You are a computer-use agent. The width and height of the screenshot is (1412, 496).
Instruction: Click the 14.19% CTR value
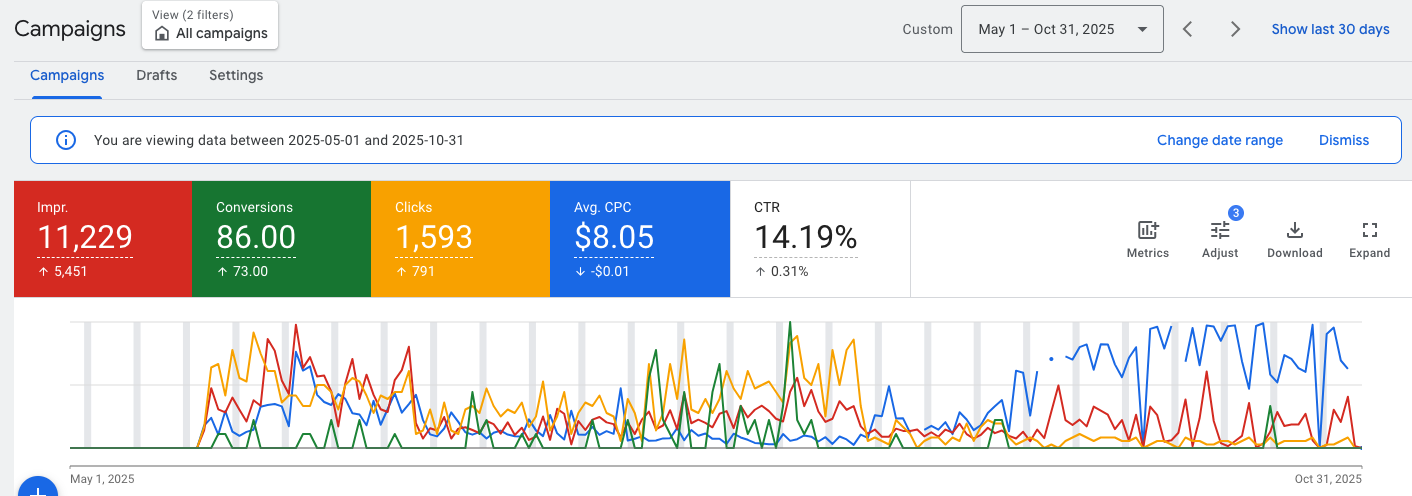805,237
